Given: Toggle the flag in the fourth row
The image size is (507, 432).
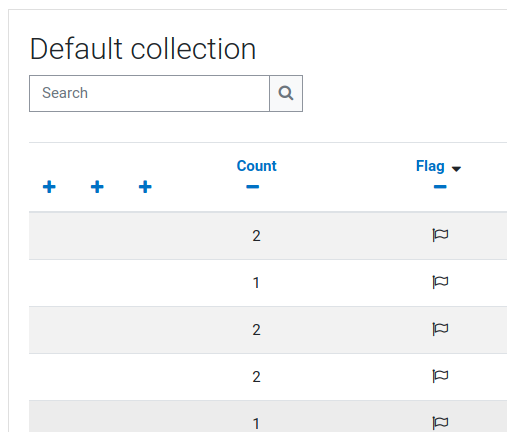Looking at the screenshot, I should coord(440,376).
